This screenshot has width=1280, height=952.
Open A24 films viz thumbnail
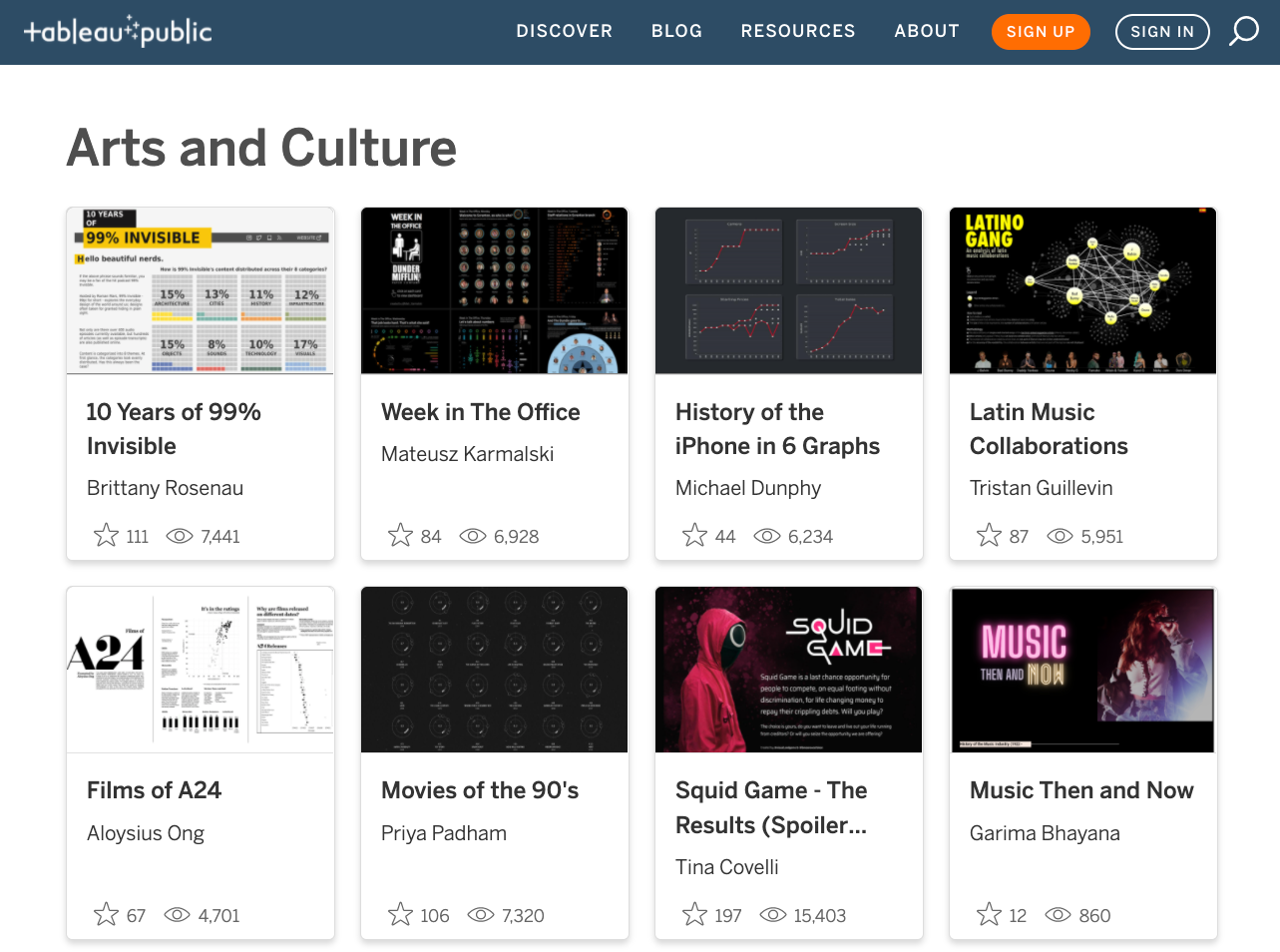(x=201, y=670)
